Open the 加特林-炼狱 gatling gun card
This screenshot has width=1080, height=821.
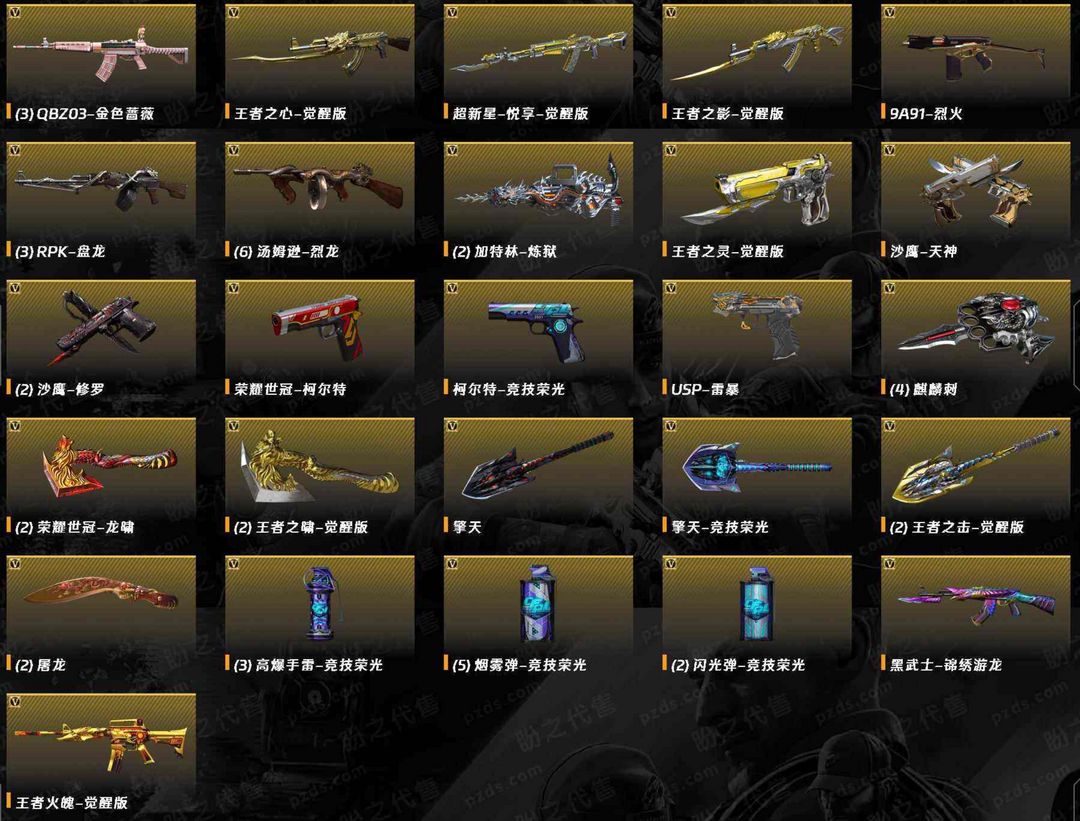pos(539,203)
